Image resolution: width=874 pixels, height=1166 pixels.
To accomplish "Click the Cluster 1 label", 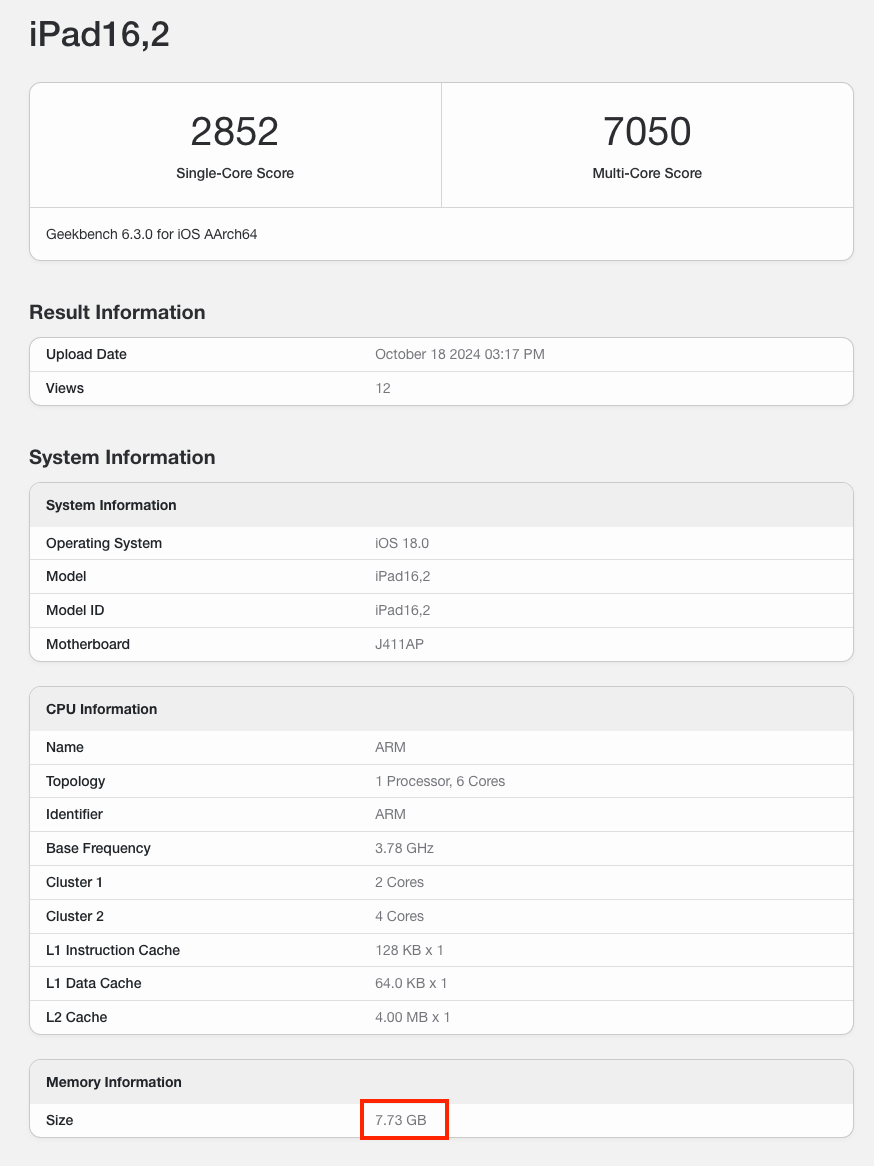I will coord(74,883).
